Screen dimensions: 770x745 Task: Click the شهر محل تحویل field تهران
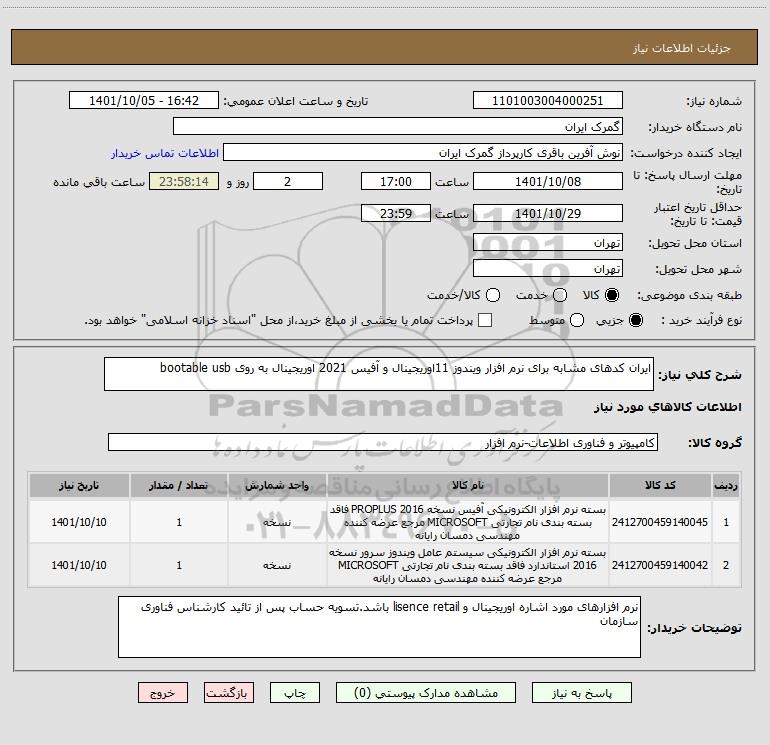click(x=548, y=269)
